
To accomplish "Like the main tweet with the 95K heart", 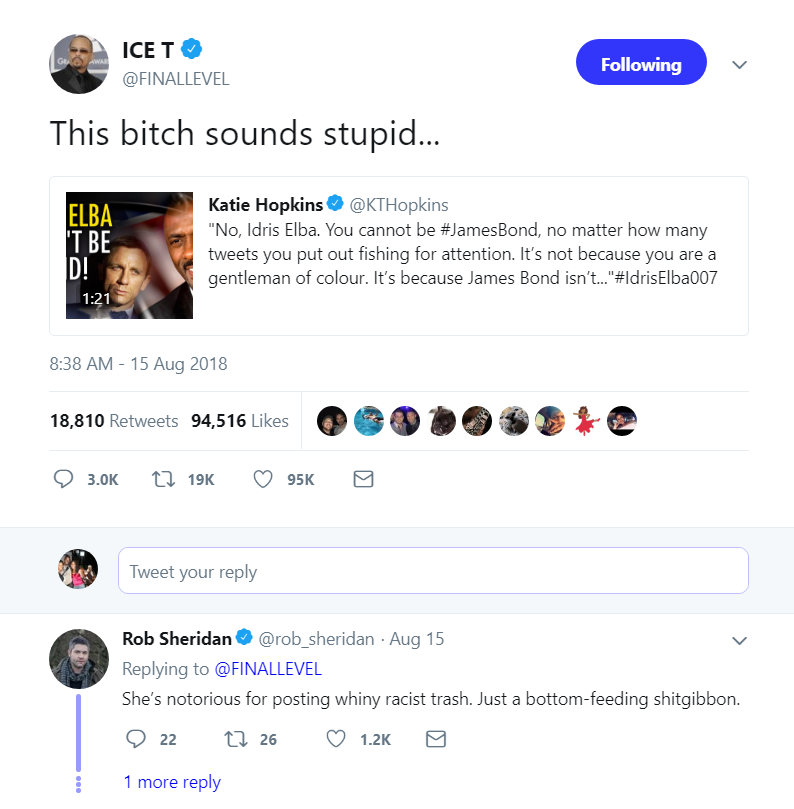I will (263, 479).
